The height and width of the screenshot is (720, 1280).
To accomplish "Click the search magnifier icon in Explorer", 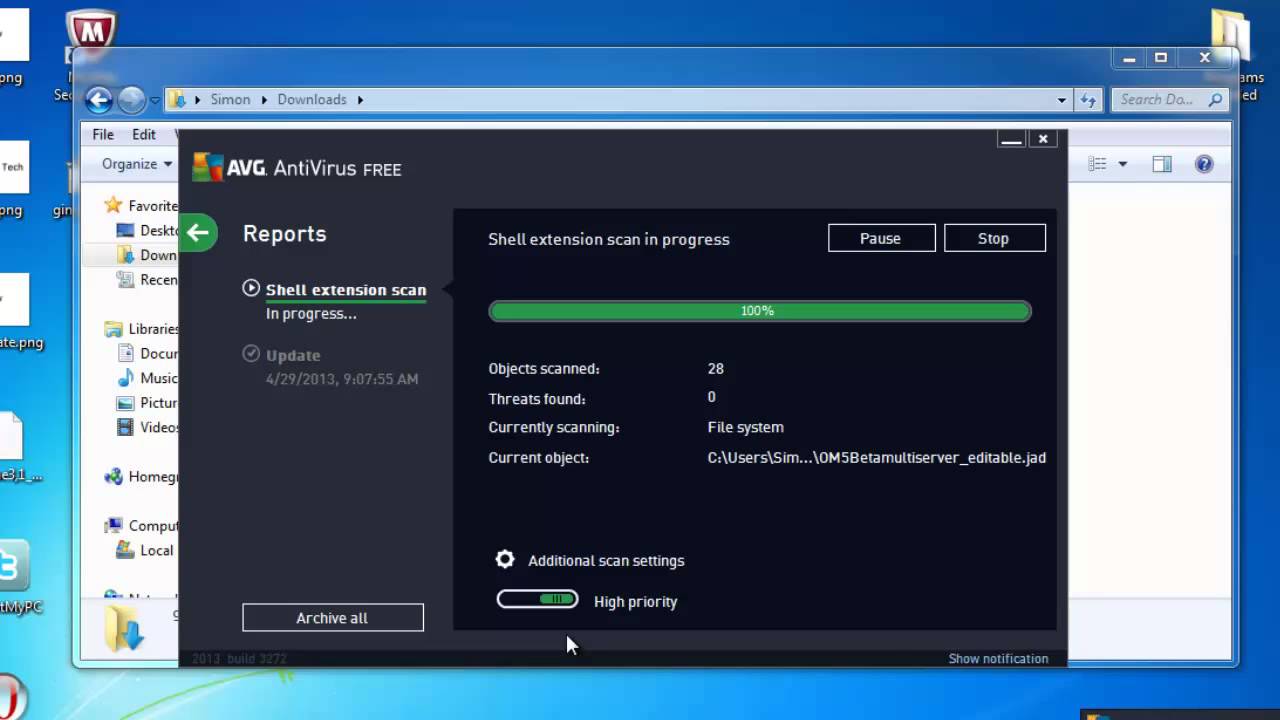I will point(1216,99).
